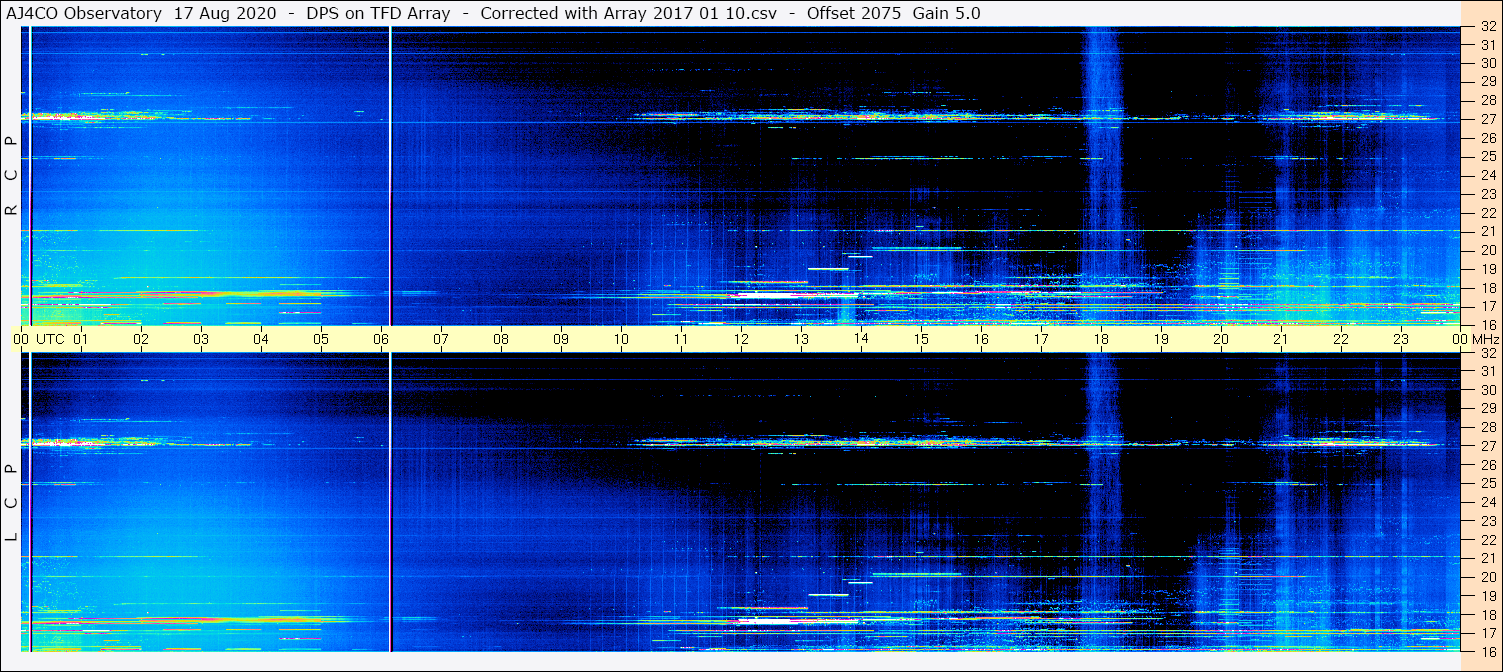Click hour 16 tick on the time axis
The image size is (1503, 672).
click(981, 339)
